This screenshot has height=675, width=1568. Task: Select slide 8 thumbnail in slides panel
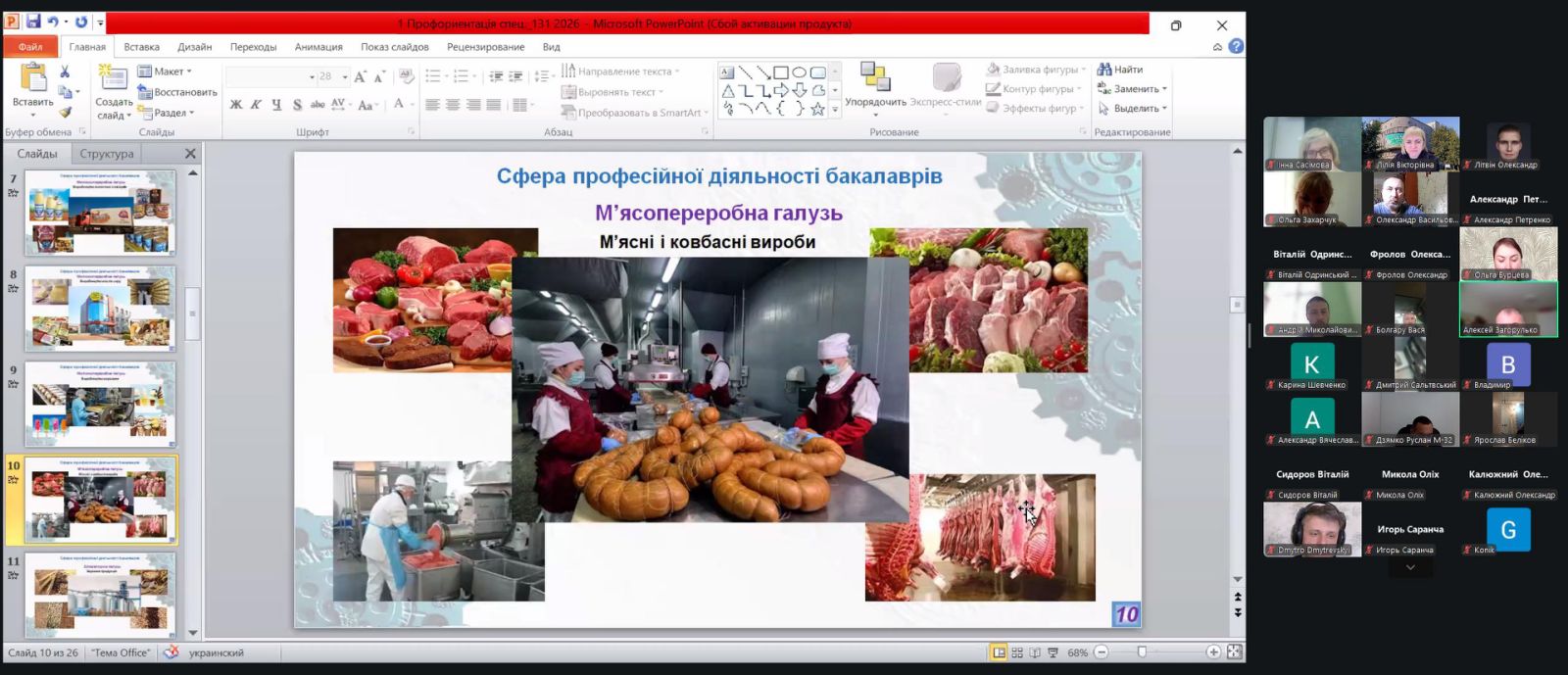click(100, 309)
